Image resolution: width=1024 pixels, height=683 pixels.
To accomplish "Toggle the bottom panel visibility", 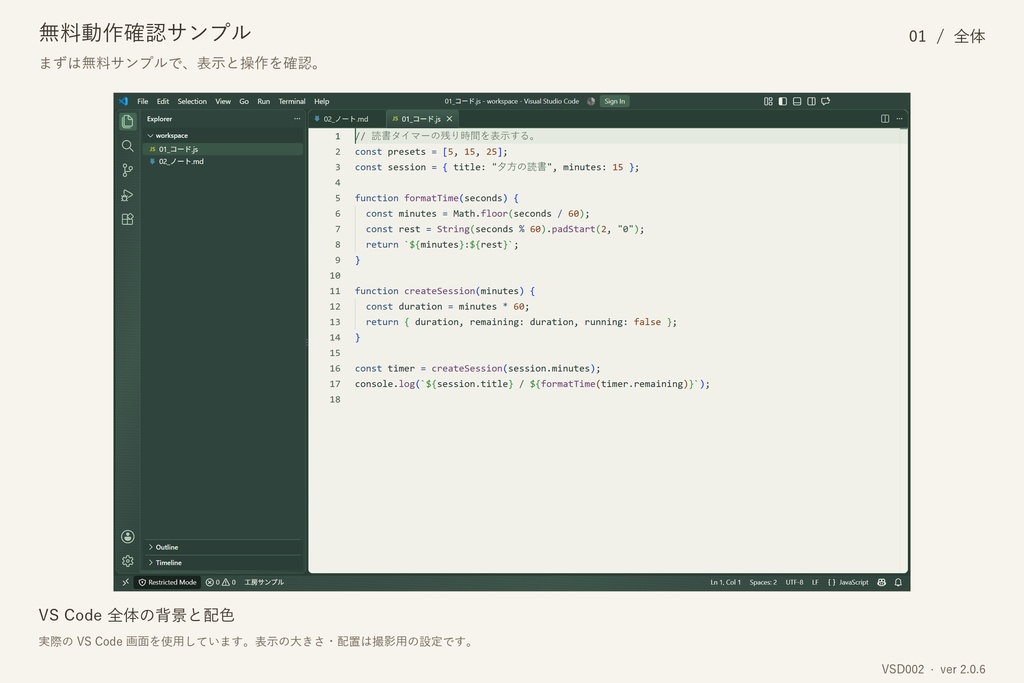I will [797, 101].
